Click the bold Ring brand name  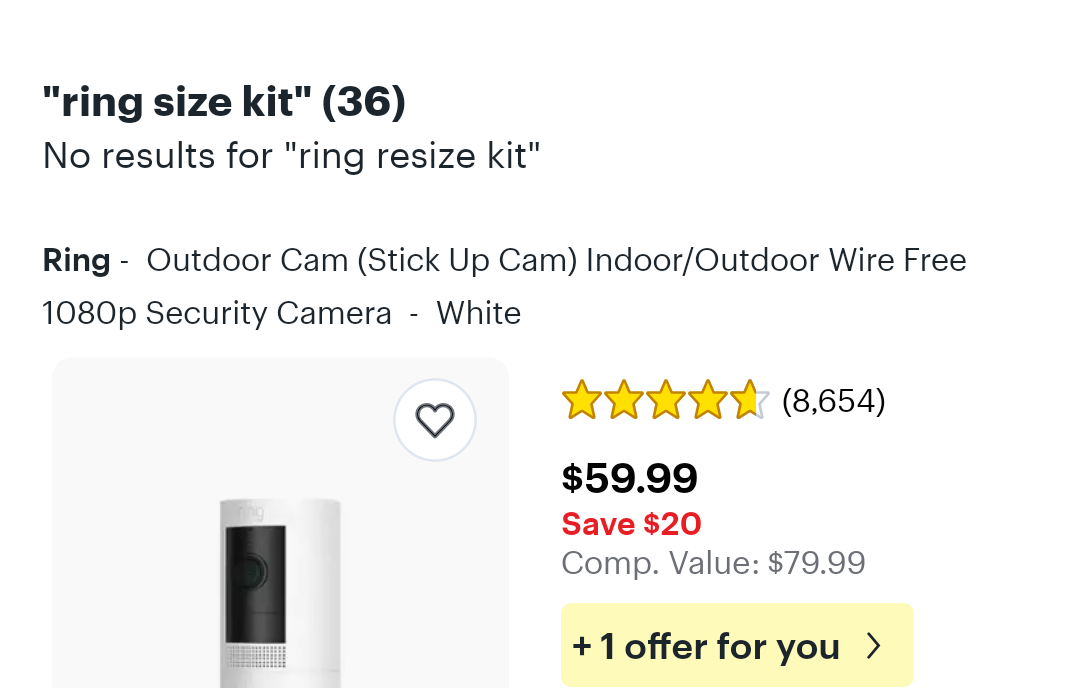click(x=76, y=260)
